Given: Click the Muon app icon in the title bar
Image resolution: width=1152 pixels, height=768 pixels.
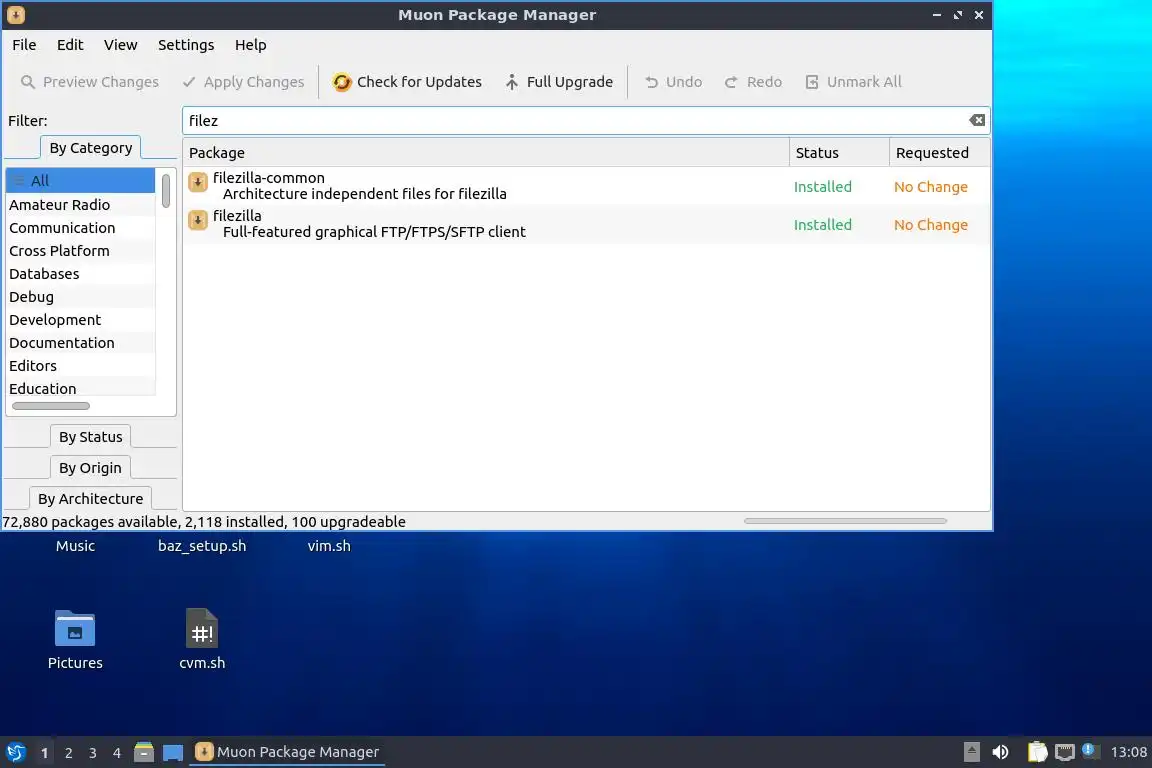Looking at the screenshot, I should (15, 15).
